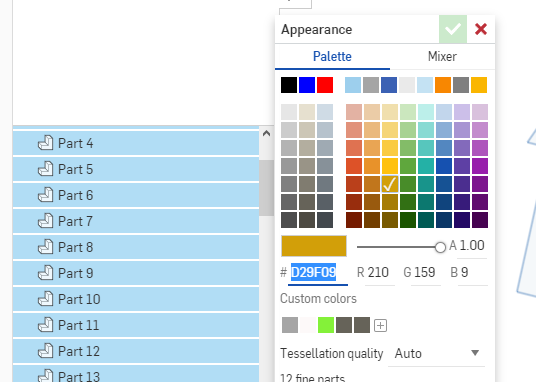536x382 pixels.
Task: Click the parts list scrollbar thumb
Action: tap(266, 187)
